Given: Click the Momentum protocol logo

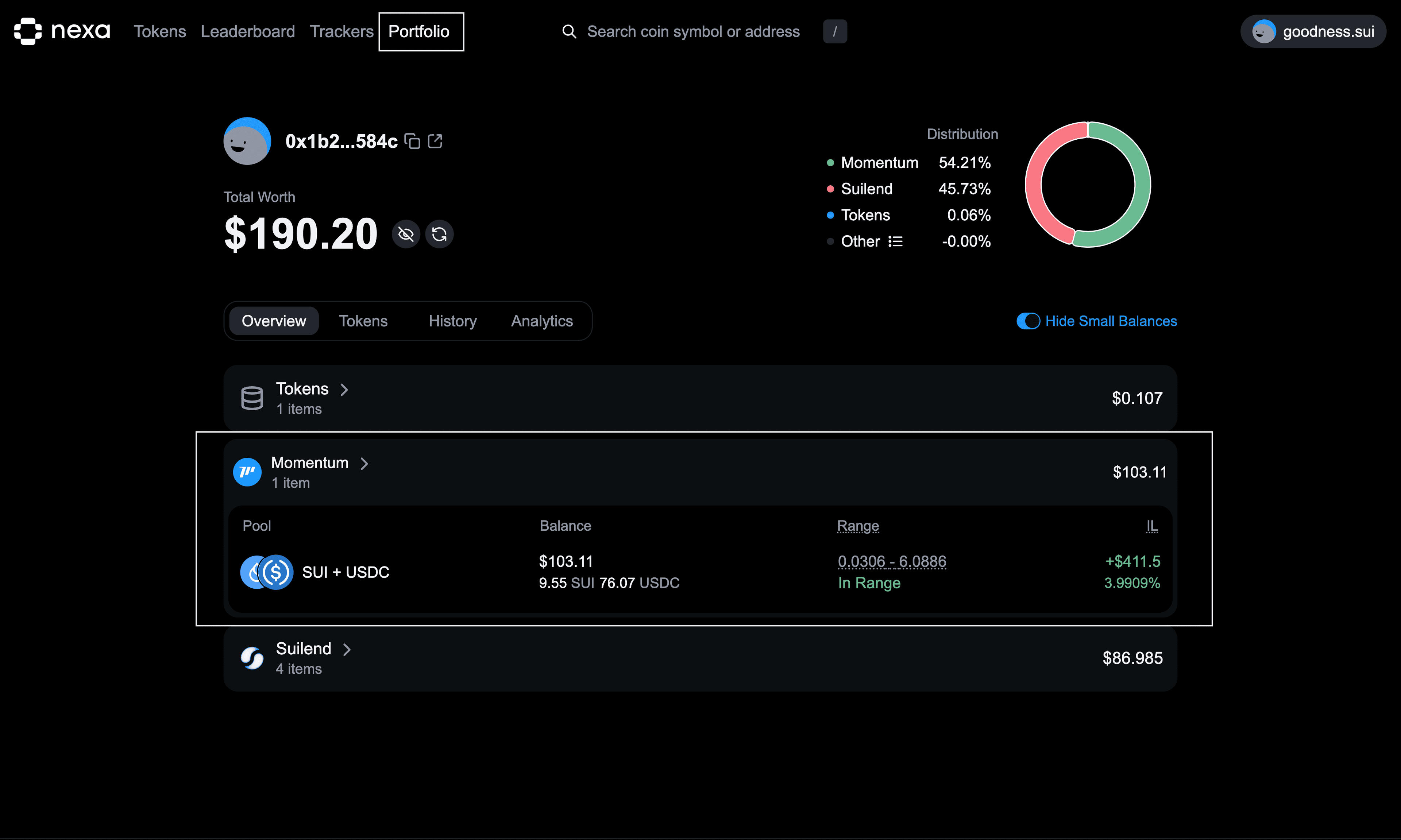Looking at the screenshot, I should tap(247, 472).
